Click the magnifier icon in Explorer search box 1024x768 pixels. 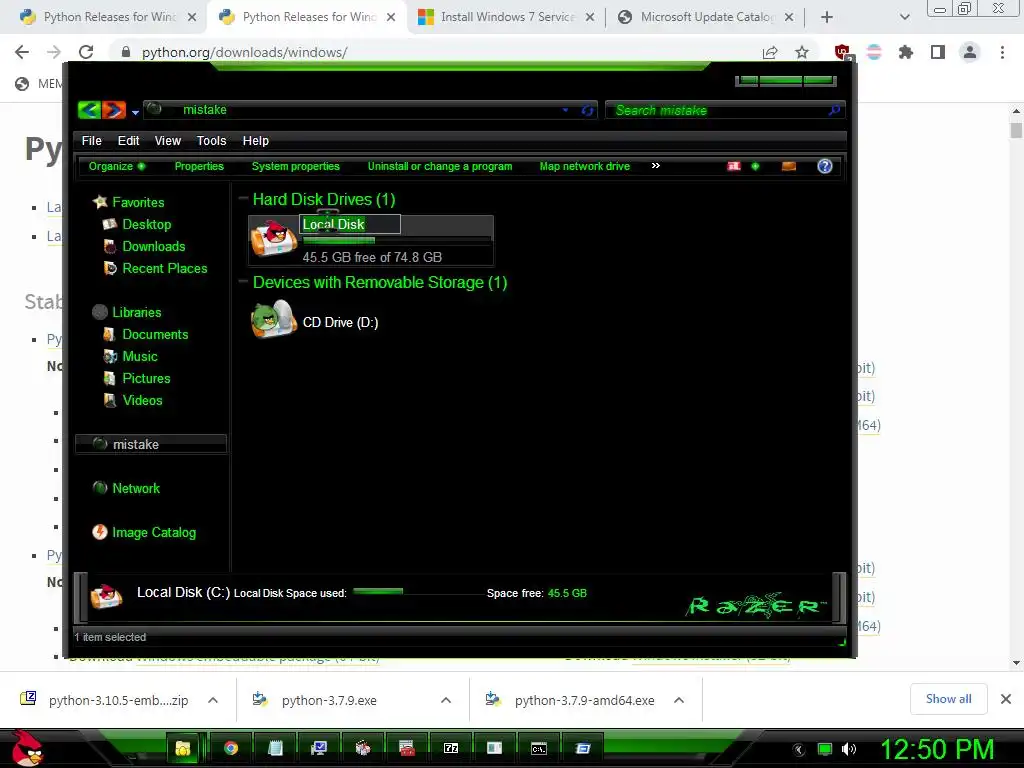click(834, 110)
